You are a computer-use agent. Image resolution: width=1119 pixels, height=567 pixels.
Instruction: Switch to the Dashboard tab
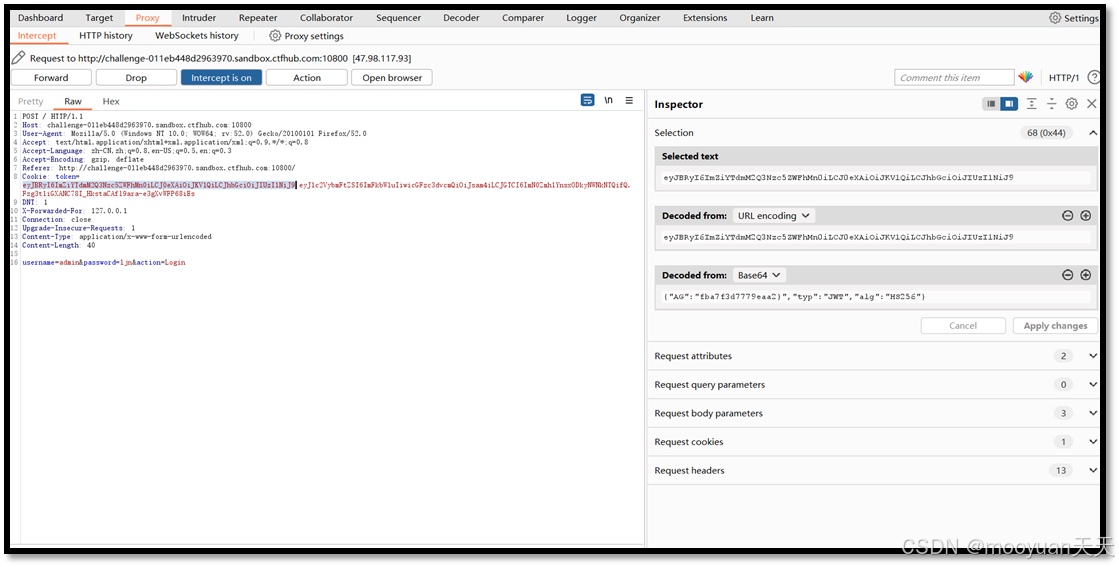pyautogui.click(x=41, y=18)
